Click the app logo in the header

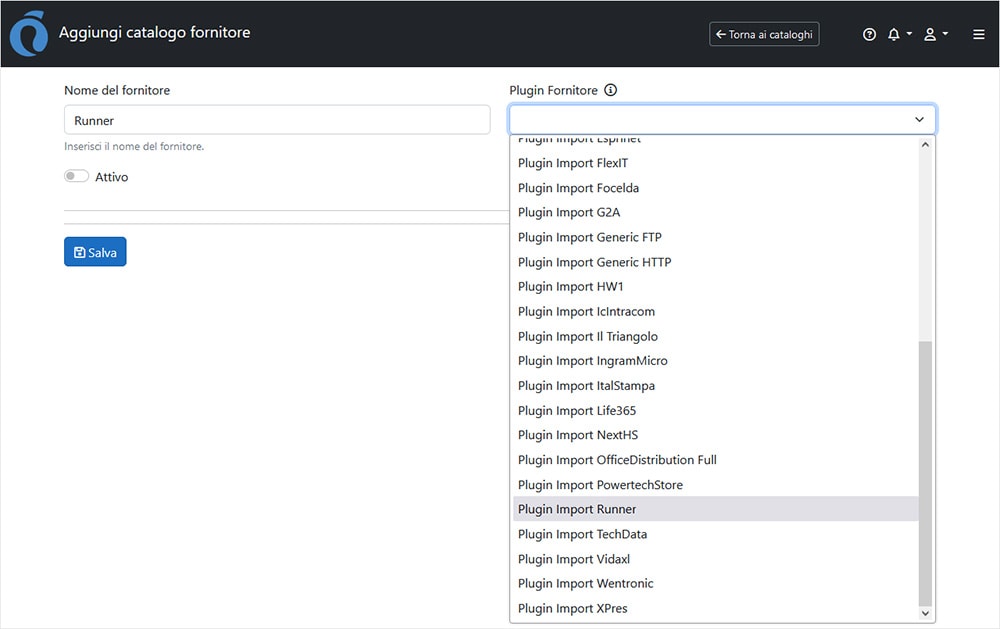(x=27, y=34)
